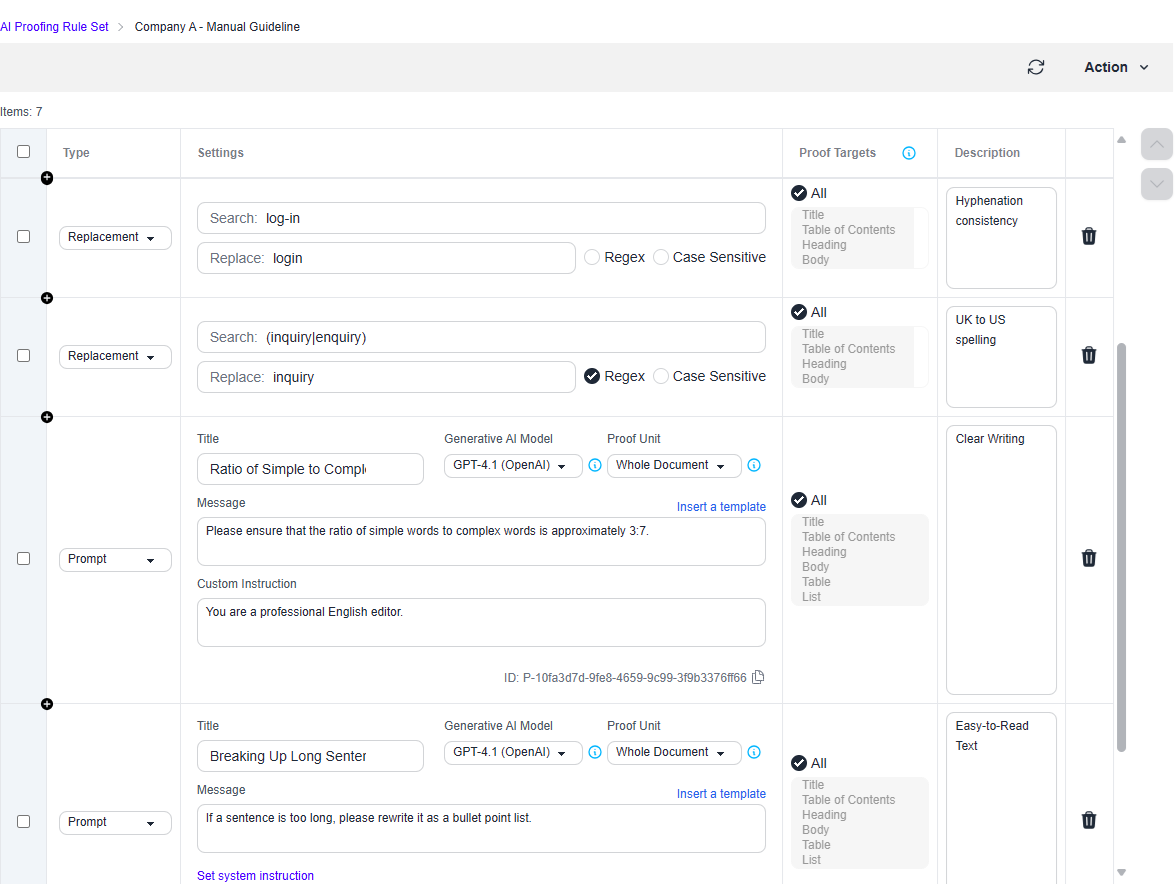The width and height of the screenshot is (1176, 886).
Task: Open the Proof Targets info tooltip
Action: [x=909, y=153]
